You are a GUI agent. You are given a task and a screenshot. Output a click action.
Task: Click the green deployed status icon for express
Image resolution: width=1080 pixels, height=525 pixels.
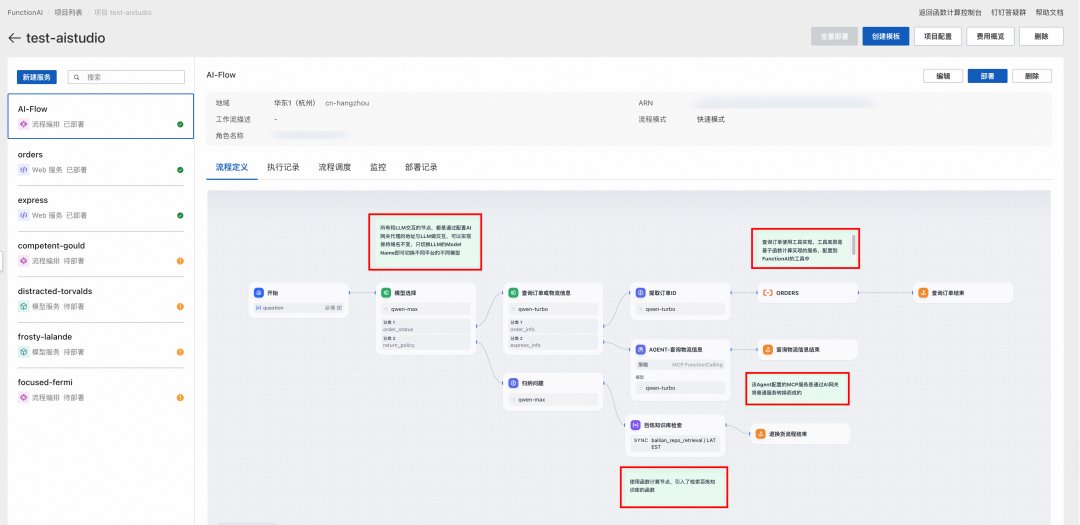click(180, 215)
